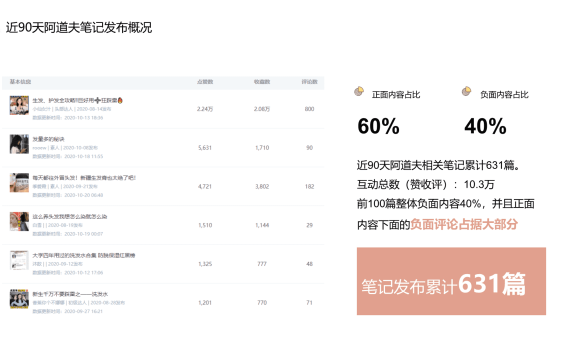Image resolution: width=570 pixels, height=360 pixels.
Task: Click the 1,201 likes value
Action: coord(205,303)
